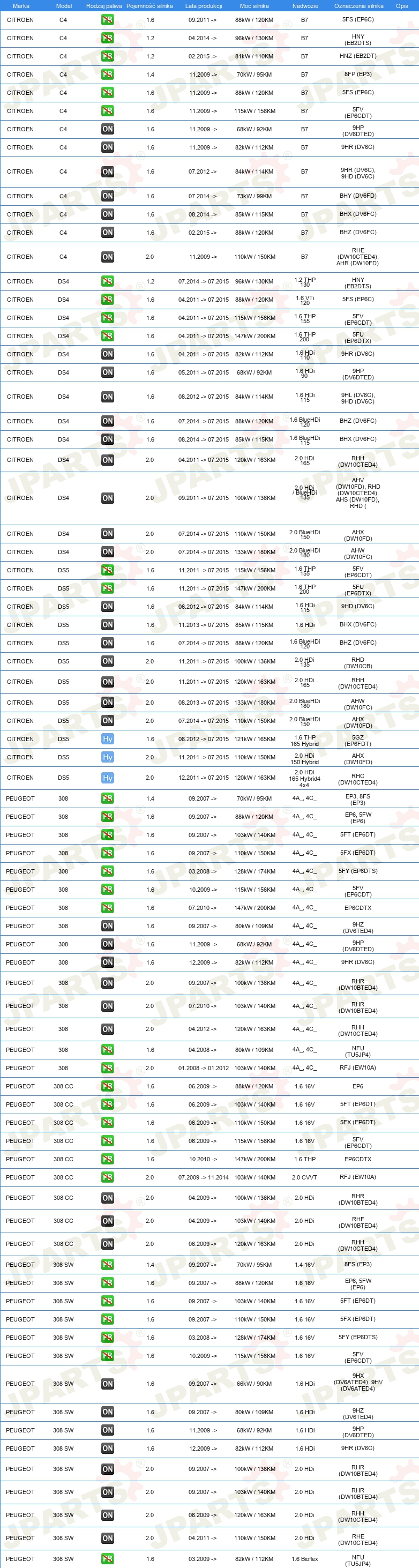Click the Opis column header
The height and width of the screenshot is (1568, 419).
(402, 5)
